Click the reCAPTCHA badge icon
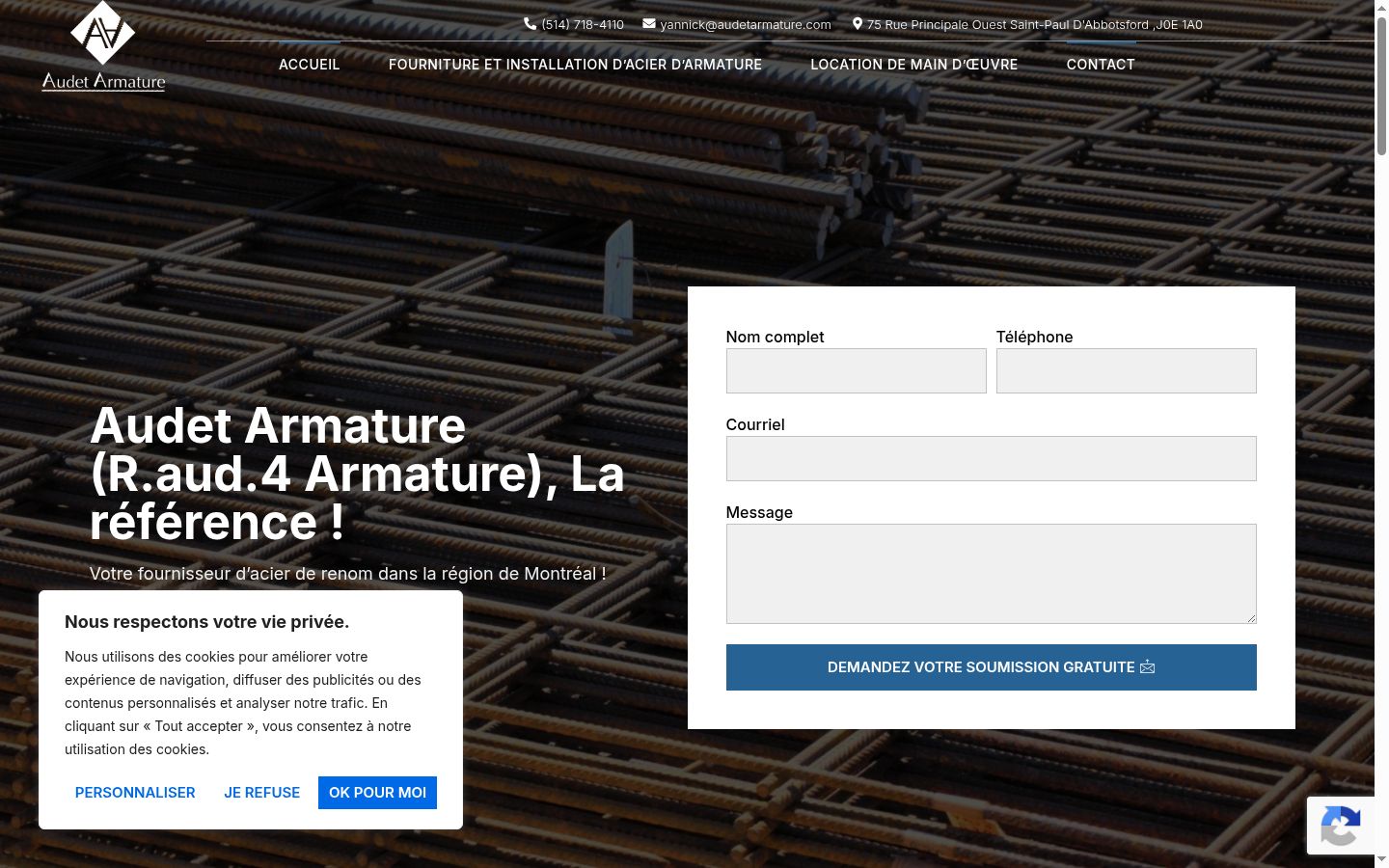This screenshot has width=1389, height=868. pyautogui.click(x=1341, y=826)
